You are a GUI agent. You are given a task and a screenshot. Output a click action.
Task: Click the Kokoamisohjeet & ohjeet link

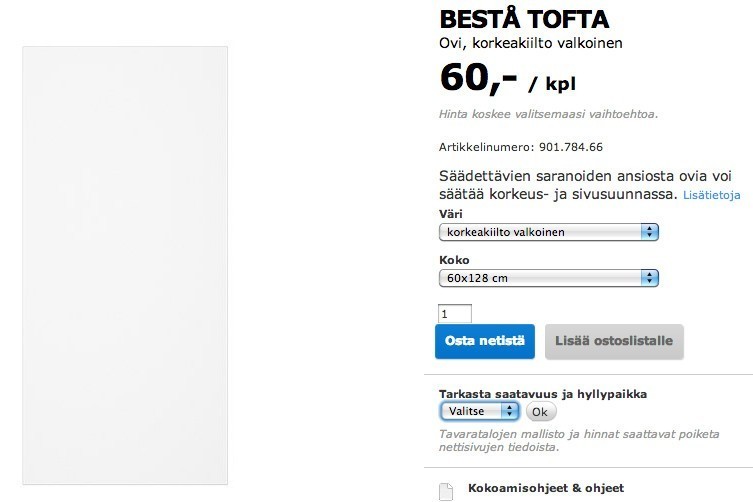[546, 488]
